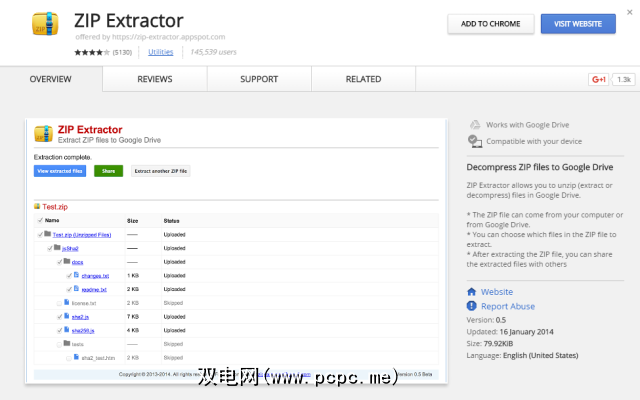This screenshot has height=400, width=640.
Task: Toggle checkbox for docs folder
Action: point(60,262)
